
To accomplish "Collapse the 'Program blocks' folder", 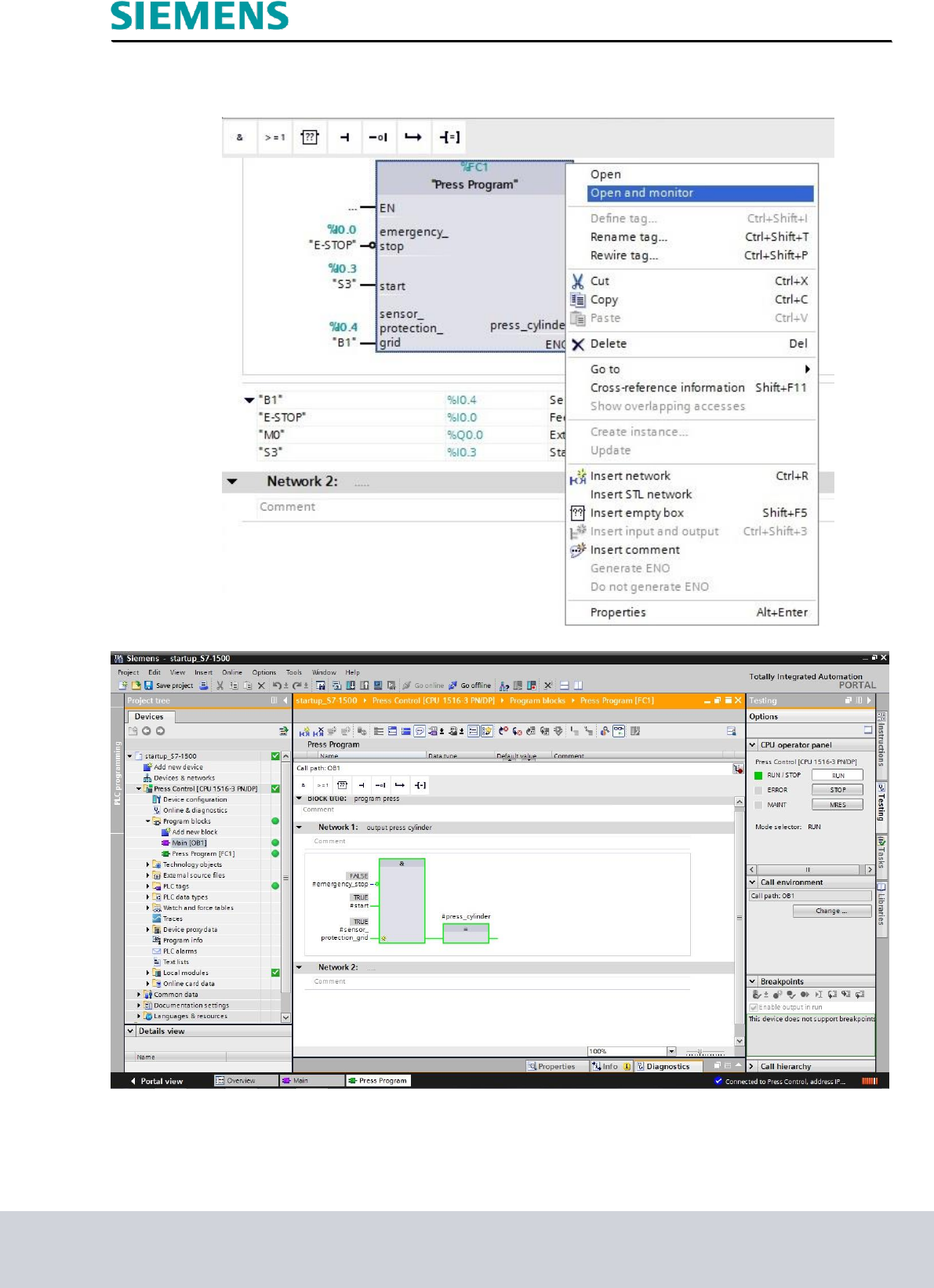I will [x=148, y=821].
